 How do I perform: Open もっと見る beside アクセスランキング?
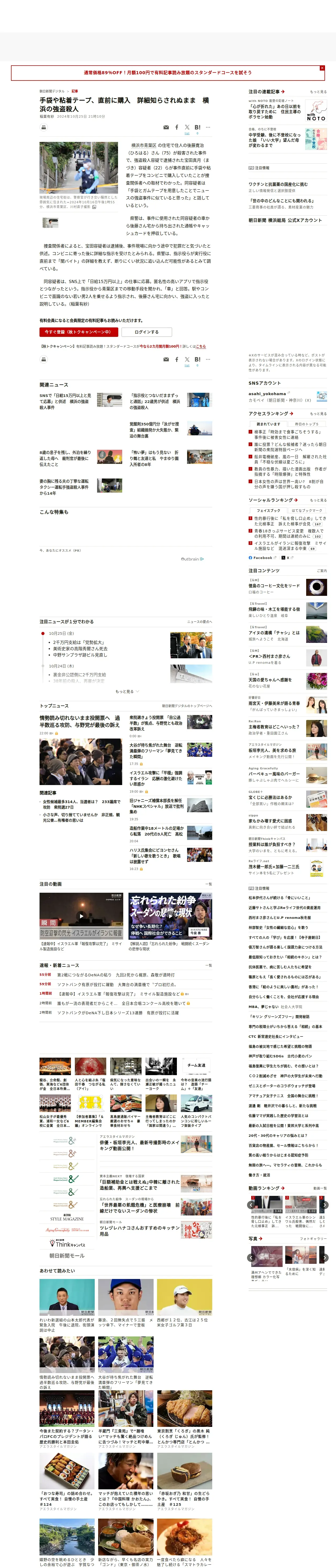pos(318,414)
